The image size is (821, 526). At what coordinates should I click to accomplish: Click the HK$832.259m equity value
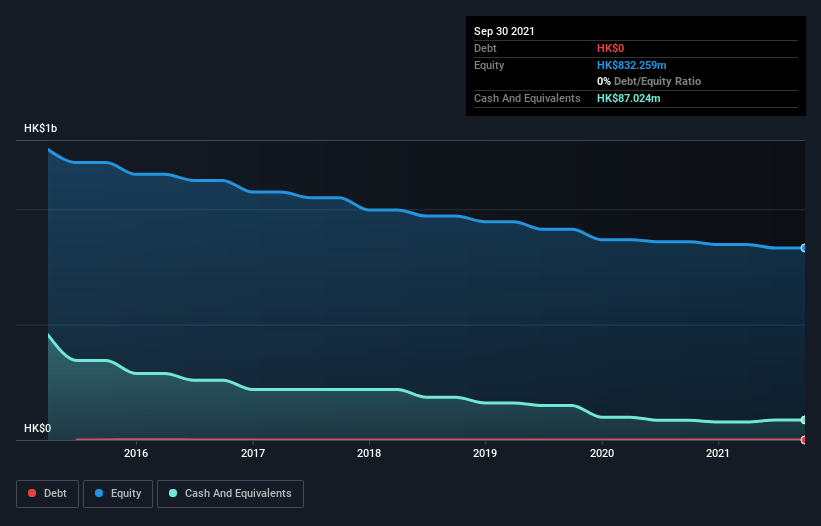(x=631, y=65)
